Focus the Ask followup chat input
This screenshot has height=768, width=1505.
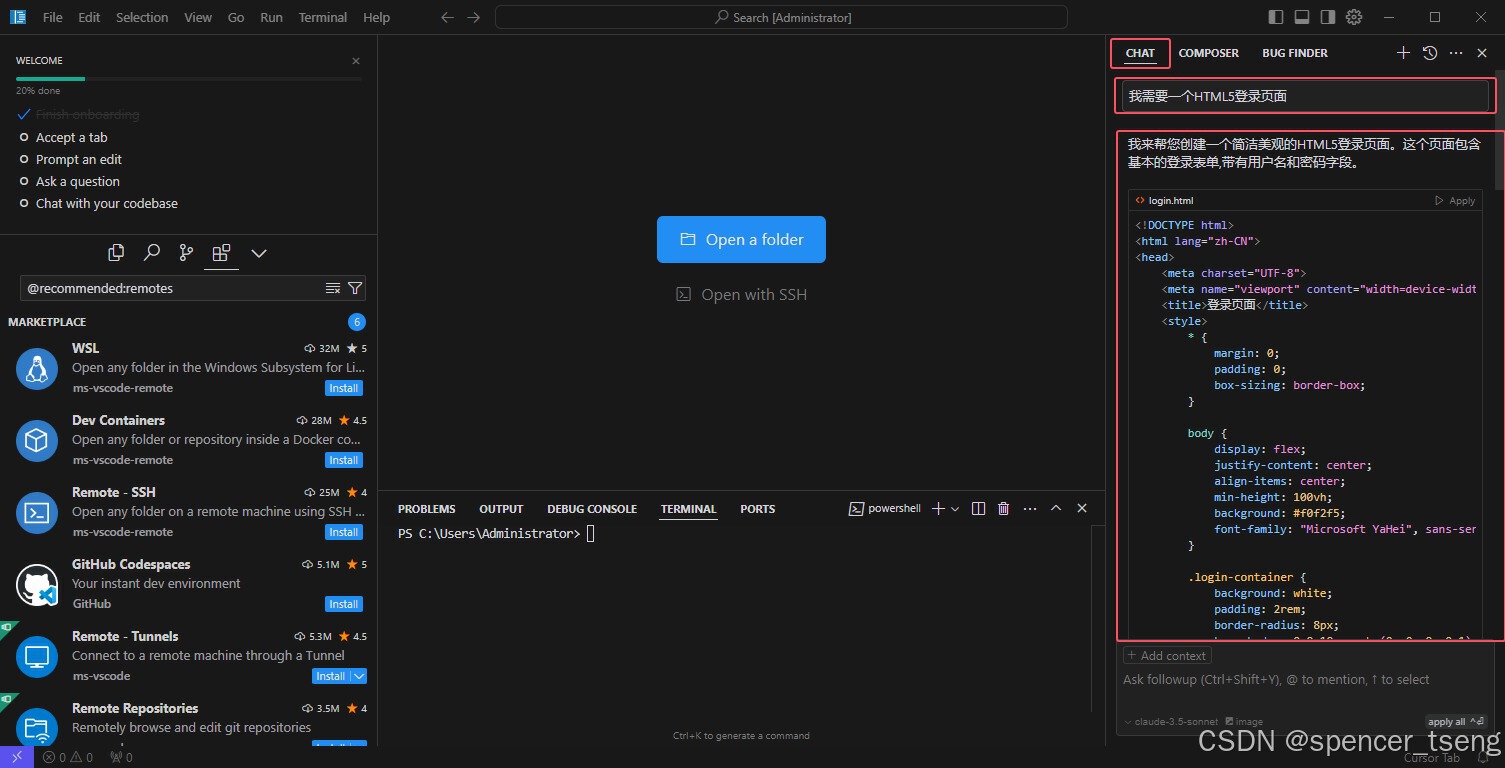(1306, 680)
